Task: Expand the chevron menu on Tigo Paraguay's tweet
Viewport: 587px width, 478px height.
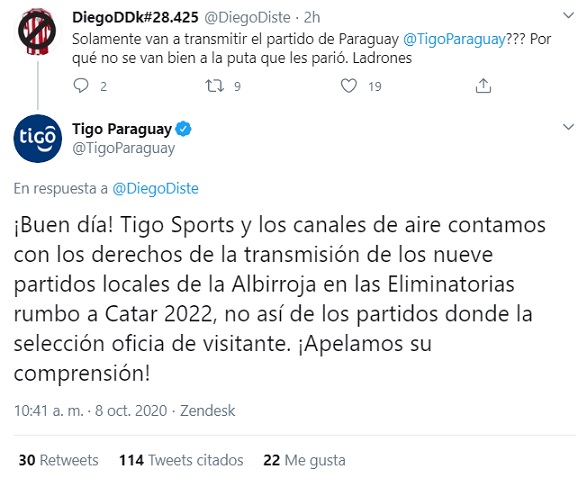Action: 569,127
